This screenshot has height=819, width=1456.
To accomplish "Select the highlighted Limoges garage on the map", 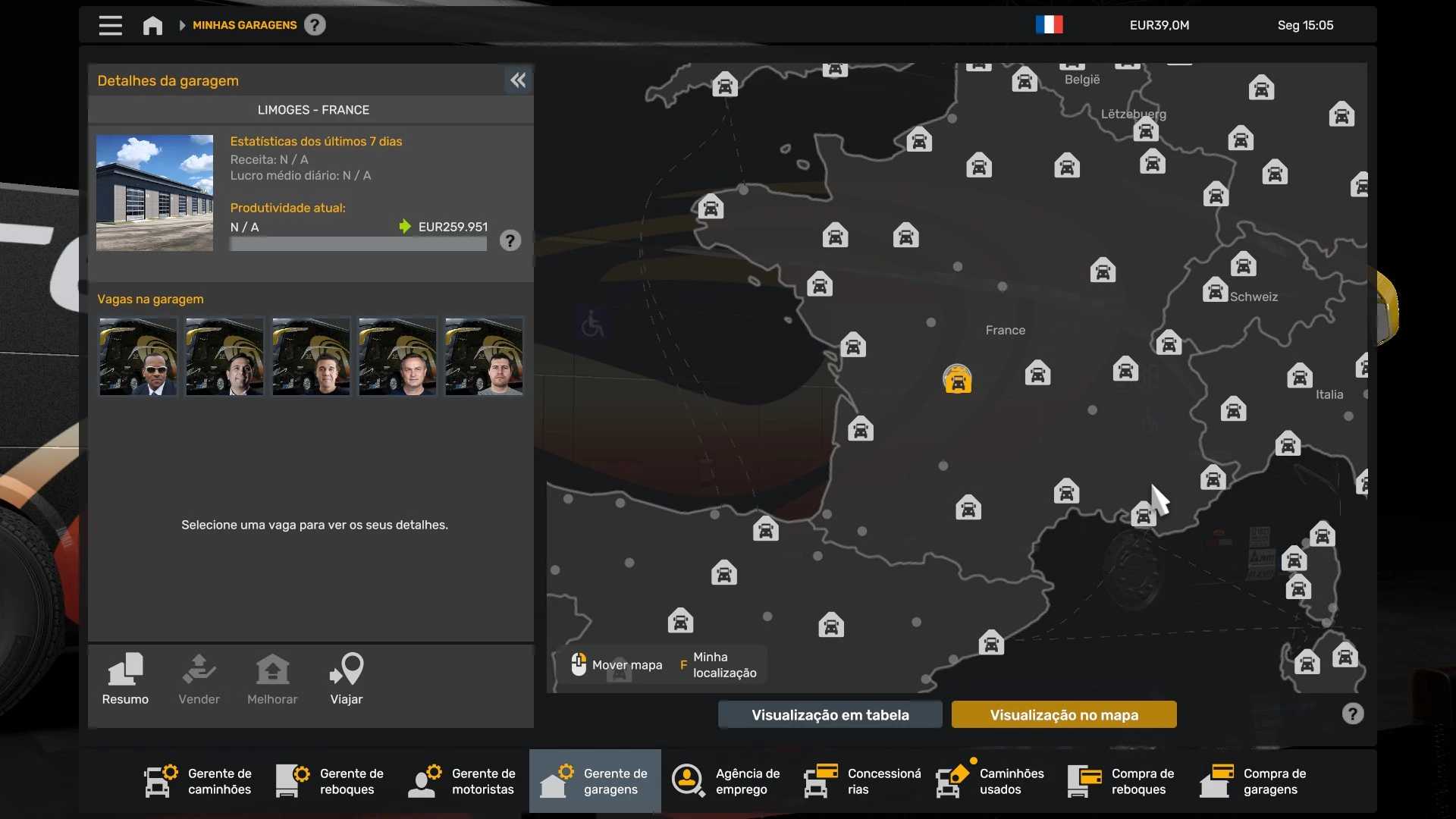I will click(x=957, y=379).
